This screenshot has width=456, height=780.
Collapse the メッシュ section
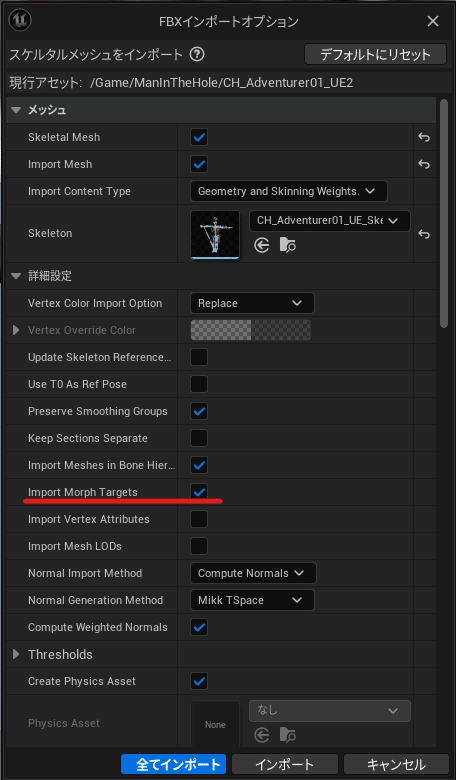[16, 110]
